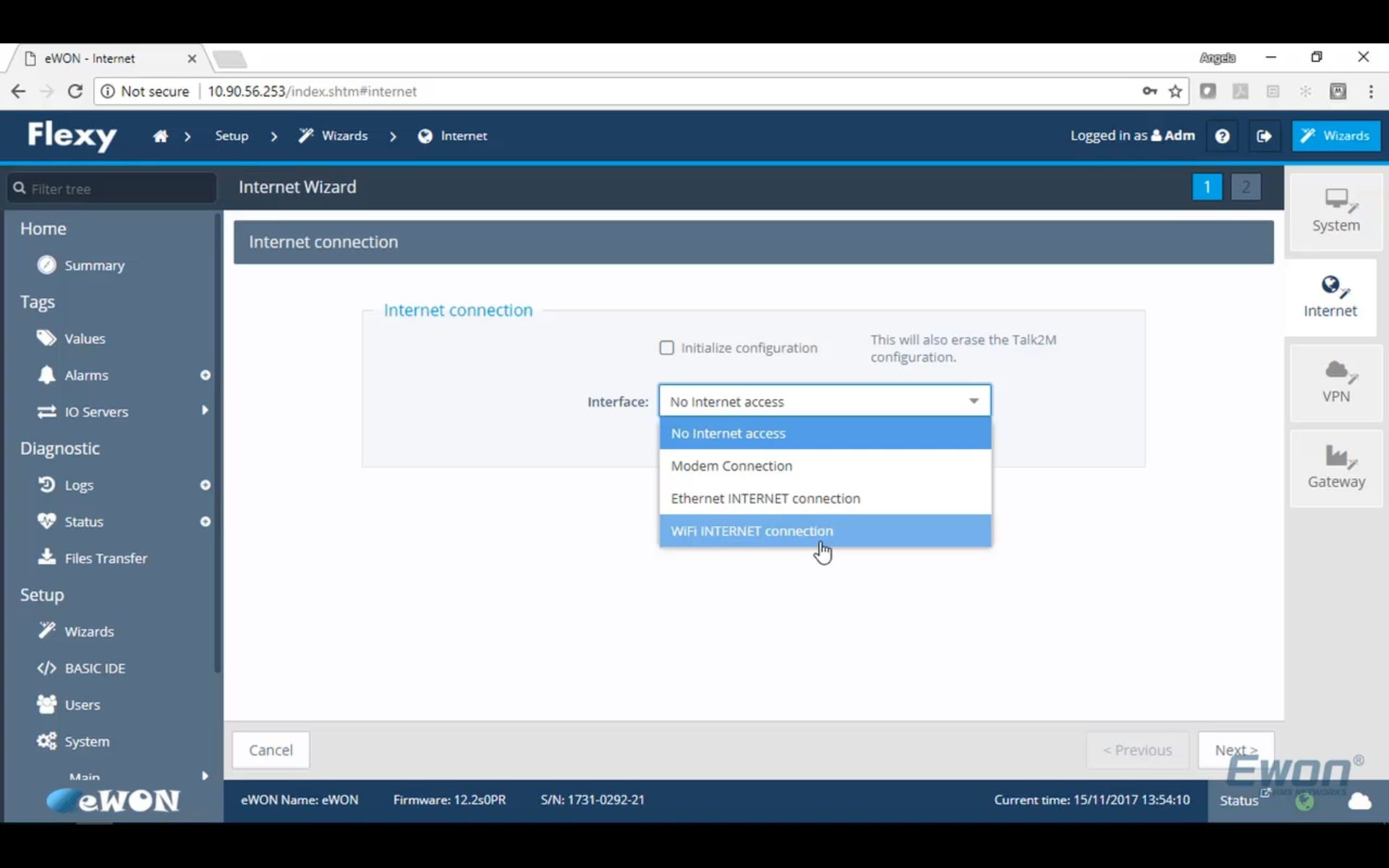Image resolution: width=1389 pixels, height=868 pixels.
Task: Click the S/N: 1731-0292-21 text
Action: 592,800
